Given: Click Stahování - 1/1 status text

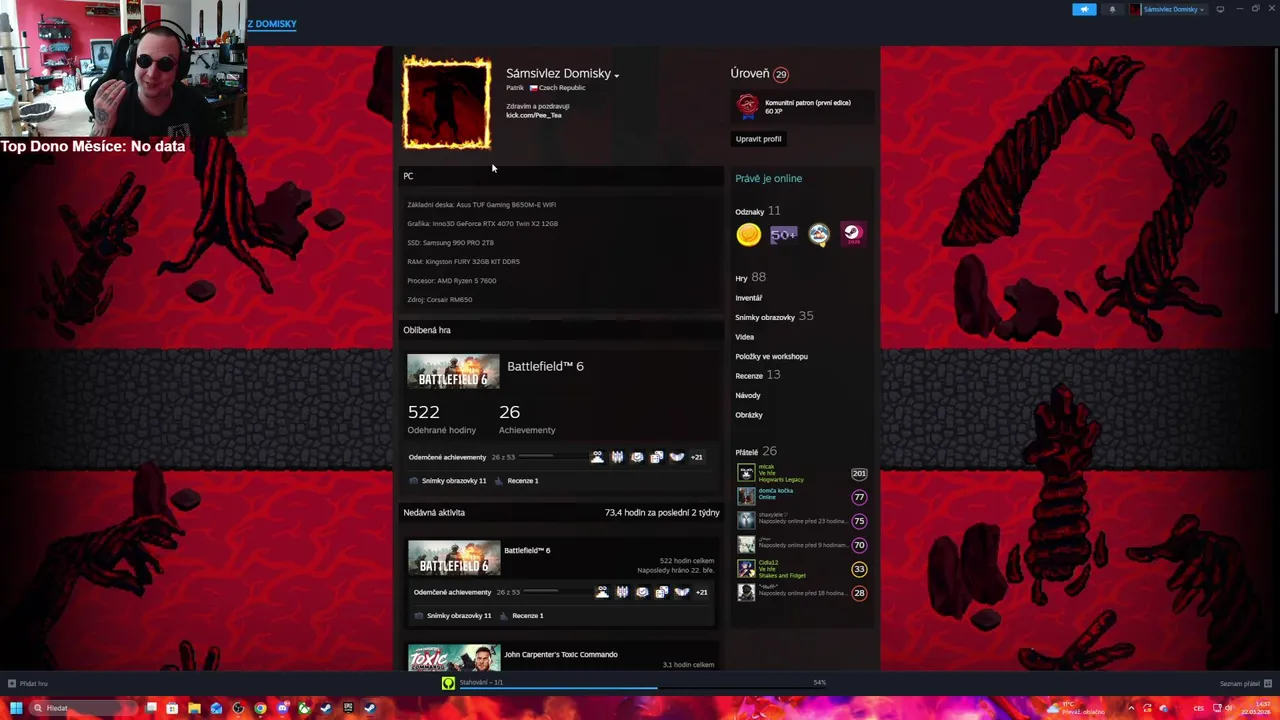Looking at the screenshot, I should pos(481,682).
